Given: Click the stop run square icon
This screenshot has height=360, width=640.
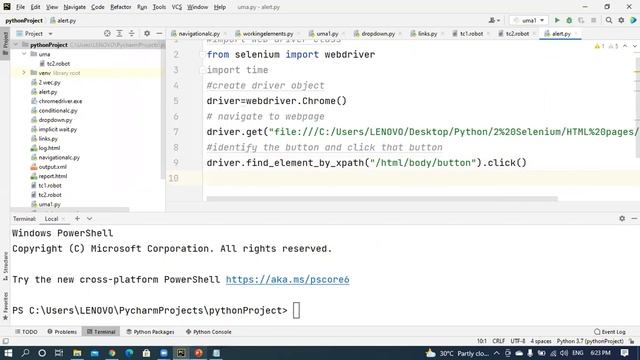Looking at the screenshot, I should [593, 20].
